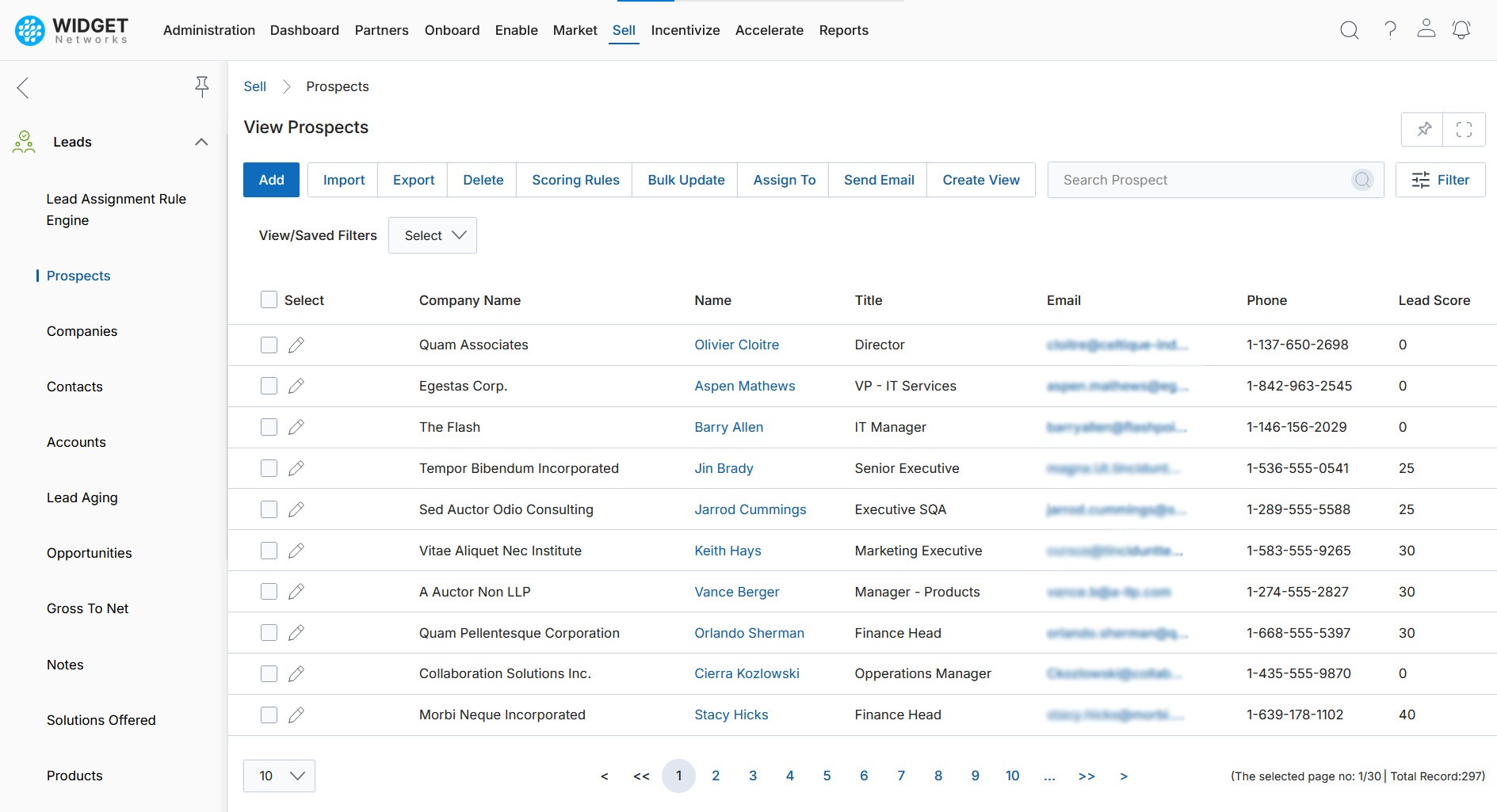Image resolution: width=1497 pixels, height=812 pixels.
Task: Open the page size 10 dropdown
Action: [279, 776]
